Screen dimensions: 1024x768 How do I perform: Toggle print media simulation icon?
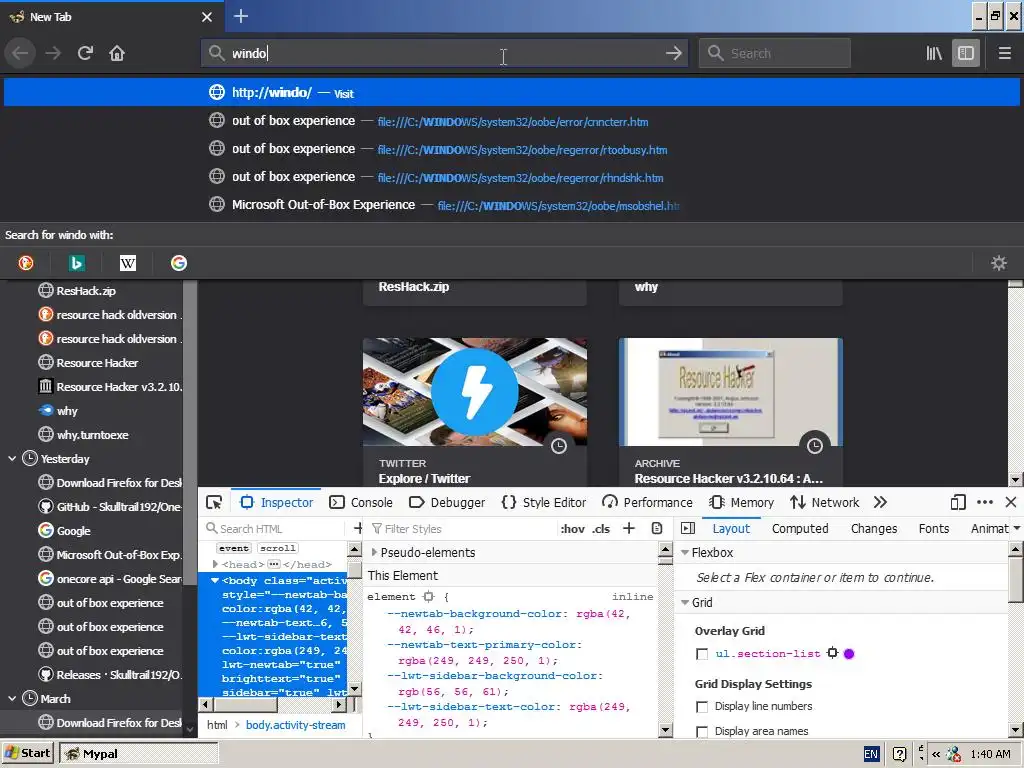tap(657, 528)
